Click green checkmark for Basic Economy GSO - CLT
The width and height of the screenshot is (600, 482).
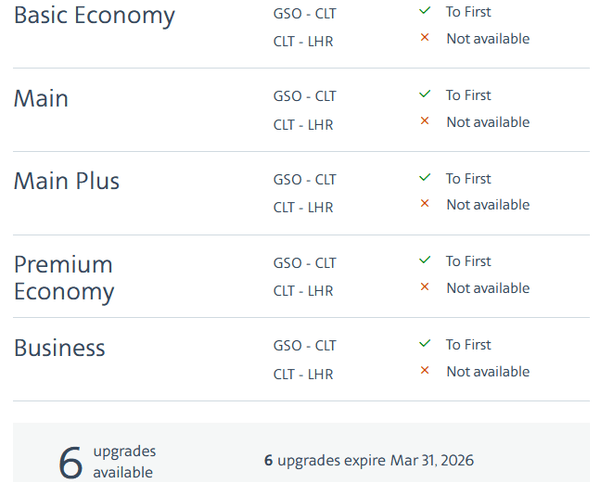425,11
